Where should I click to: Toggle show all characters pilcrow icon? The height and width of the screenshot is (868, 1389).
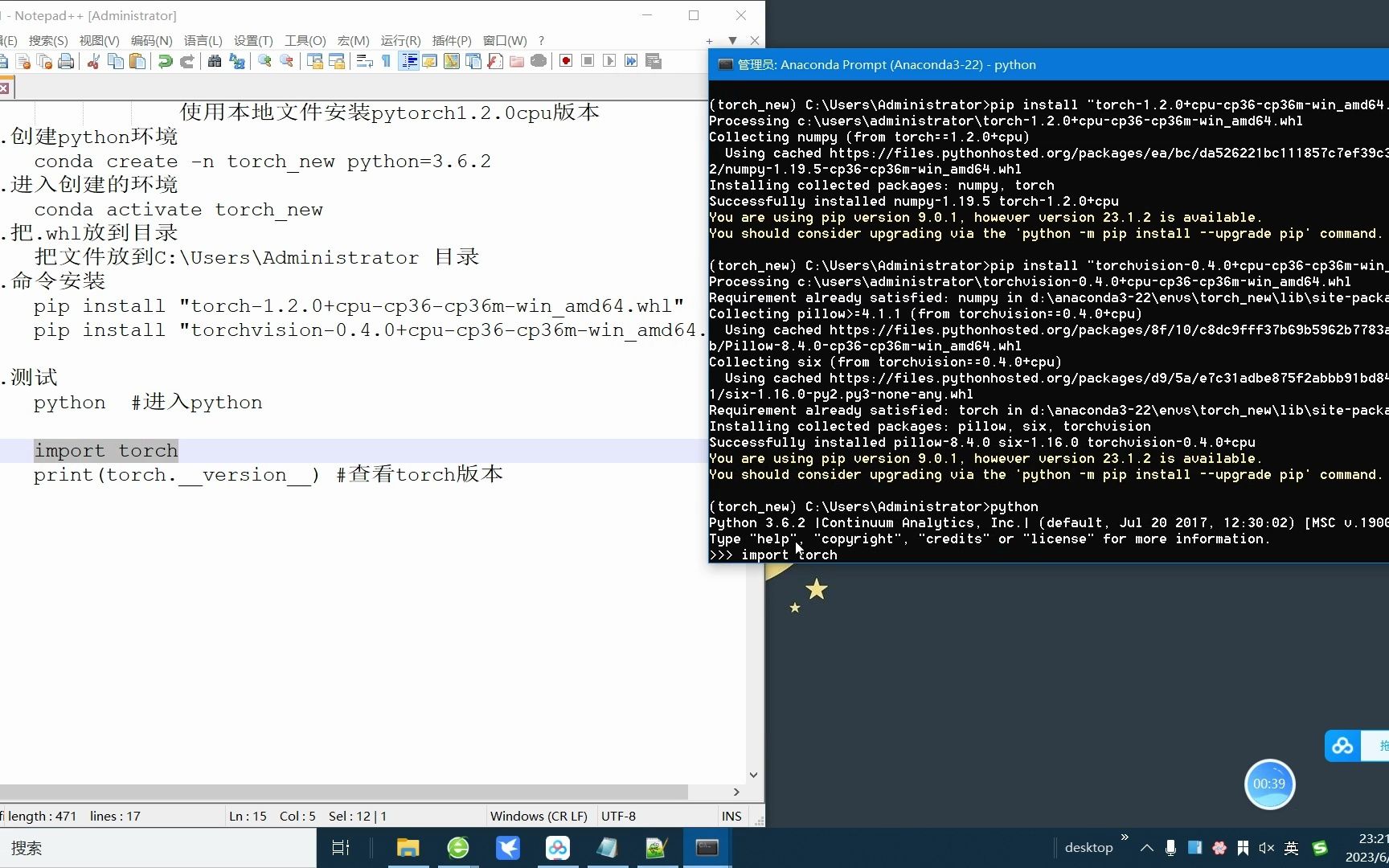pyautogui.click(x=386, y=61)
